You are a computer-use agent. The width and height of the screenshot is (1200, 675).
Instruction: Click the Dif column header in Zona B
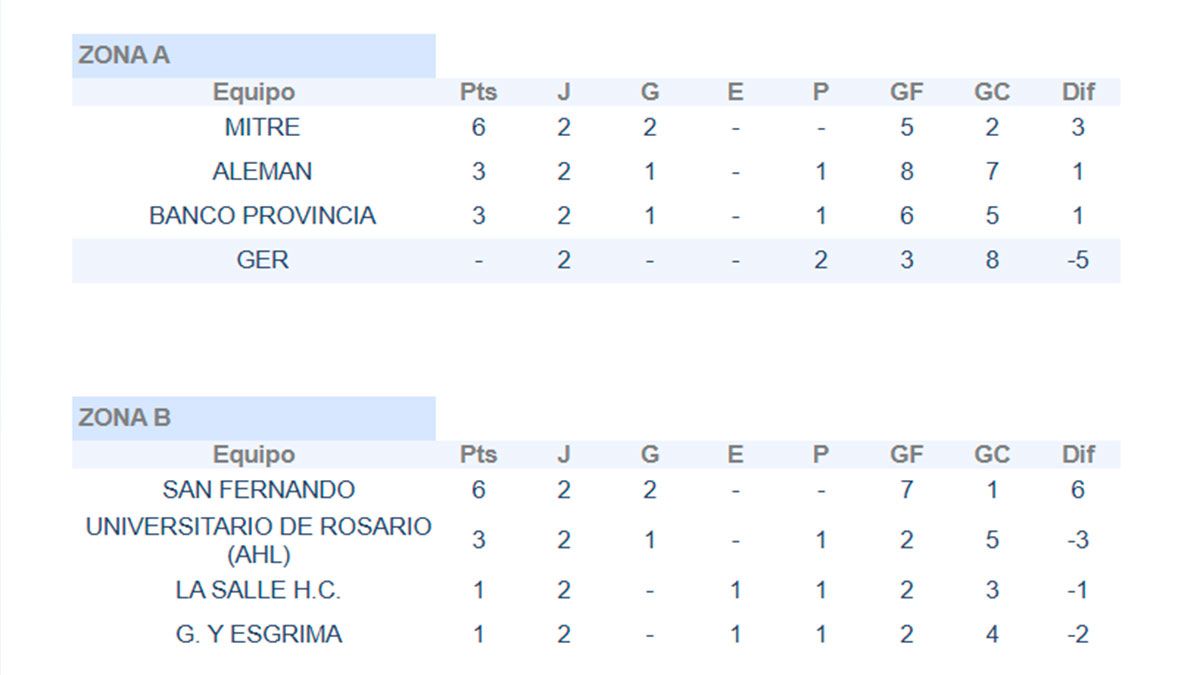click(1078, 455)
